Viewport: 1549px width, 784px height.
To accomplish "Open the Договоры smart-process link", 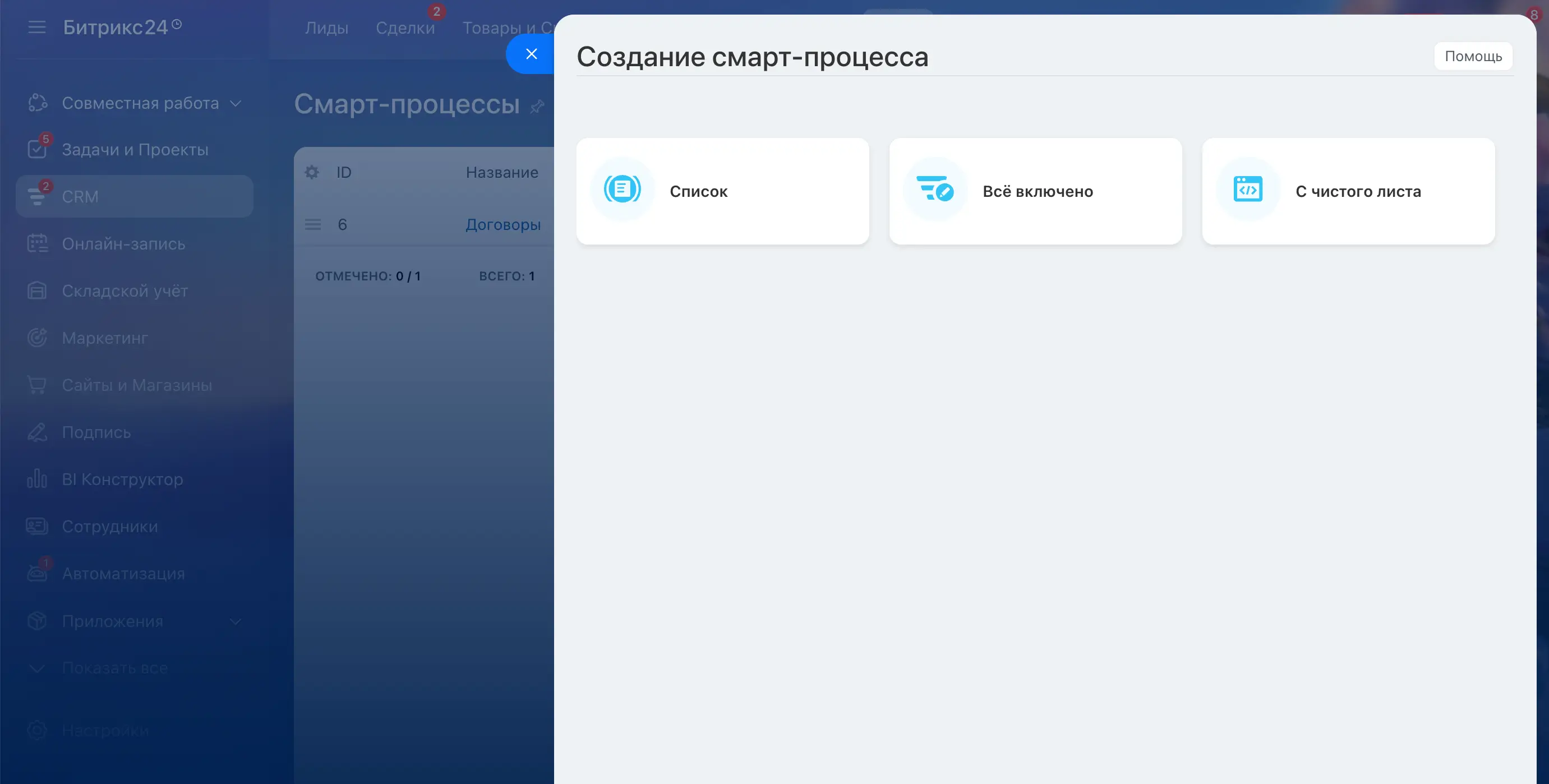I will point(502,225).
